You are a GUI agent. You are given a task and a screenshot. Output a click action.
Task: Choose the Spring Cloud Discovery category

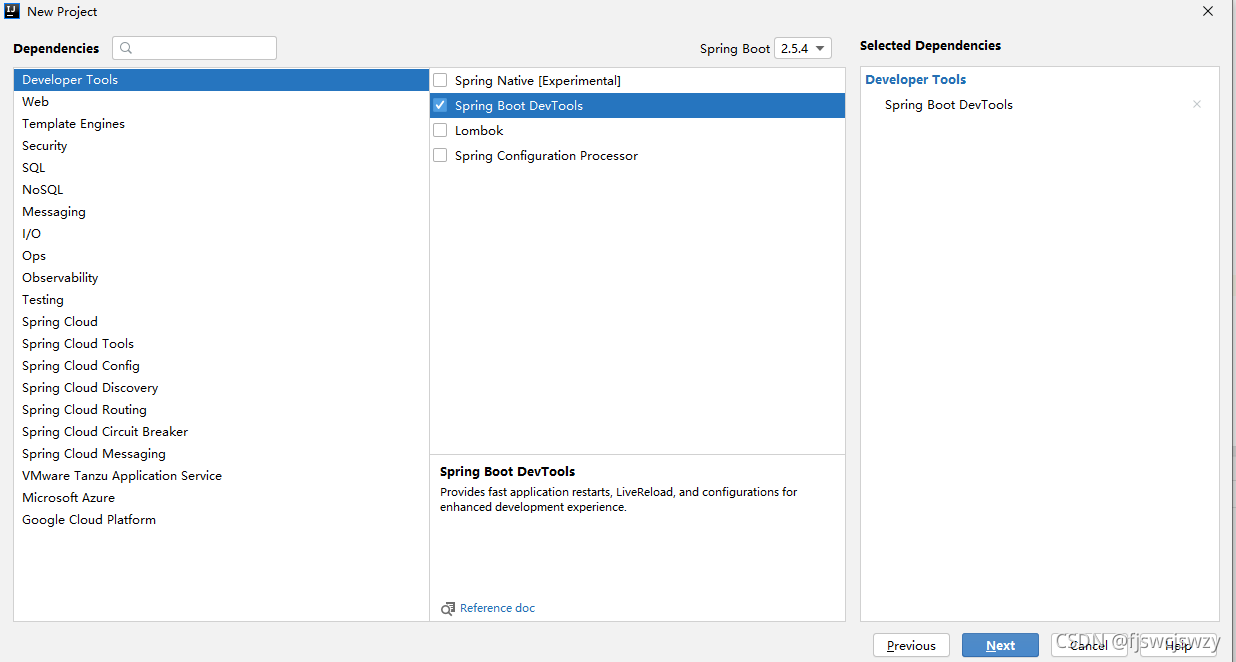click(x=221, y=388)
